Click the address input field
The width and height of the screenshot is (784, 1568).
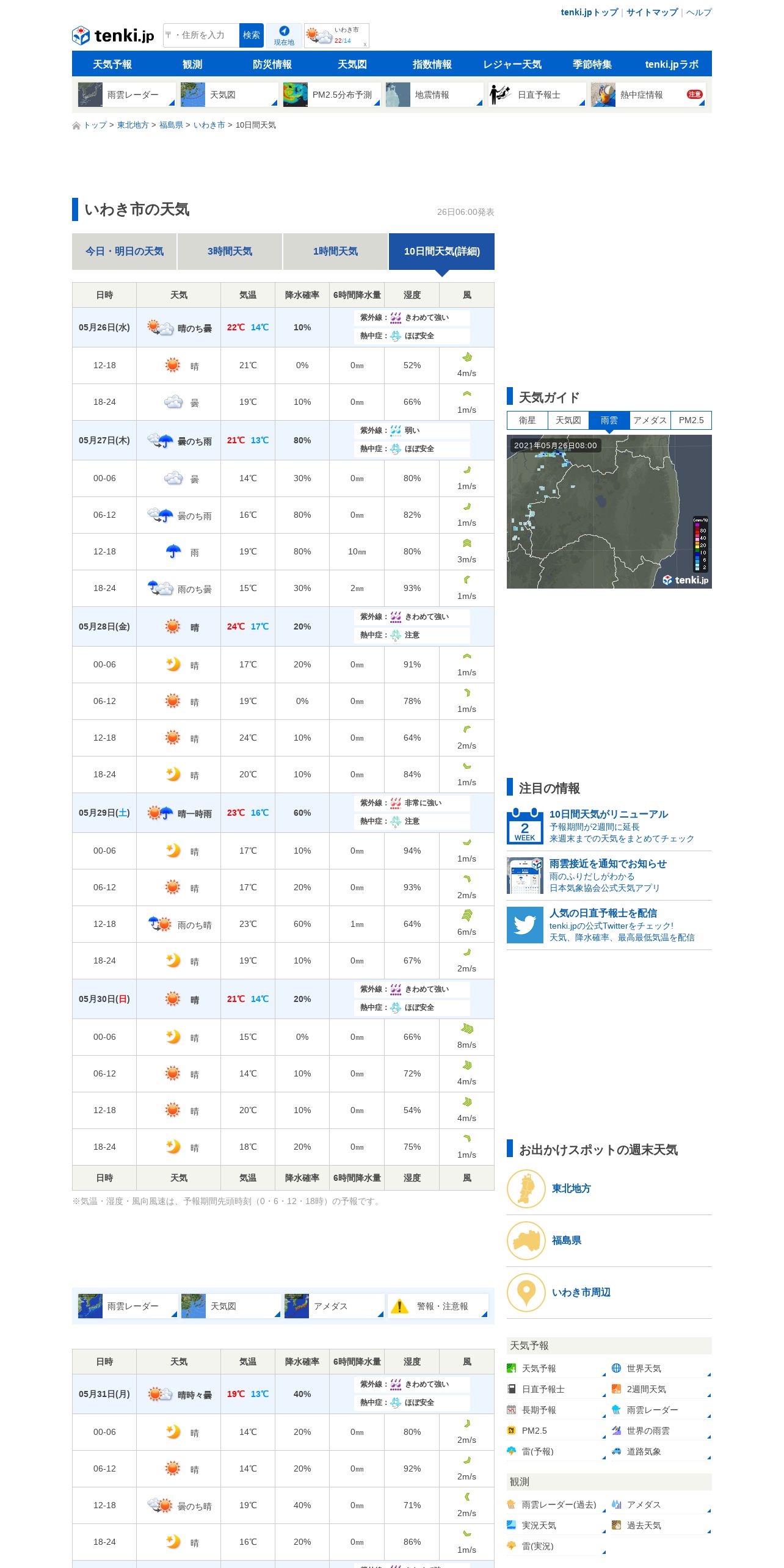click(x=201, y=35)
